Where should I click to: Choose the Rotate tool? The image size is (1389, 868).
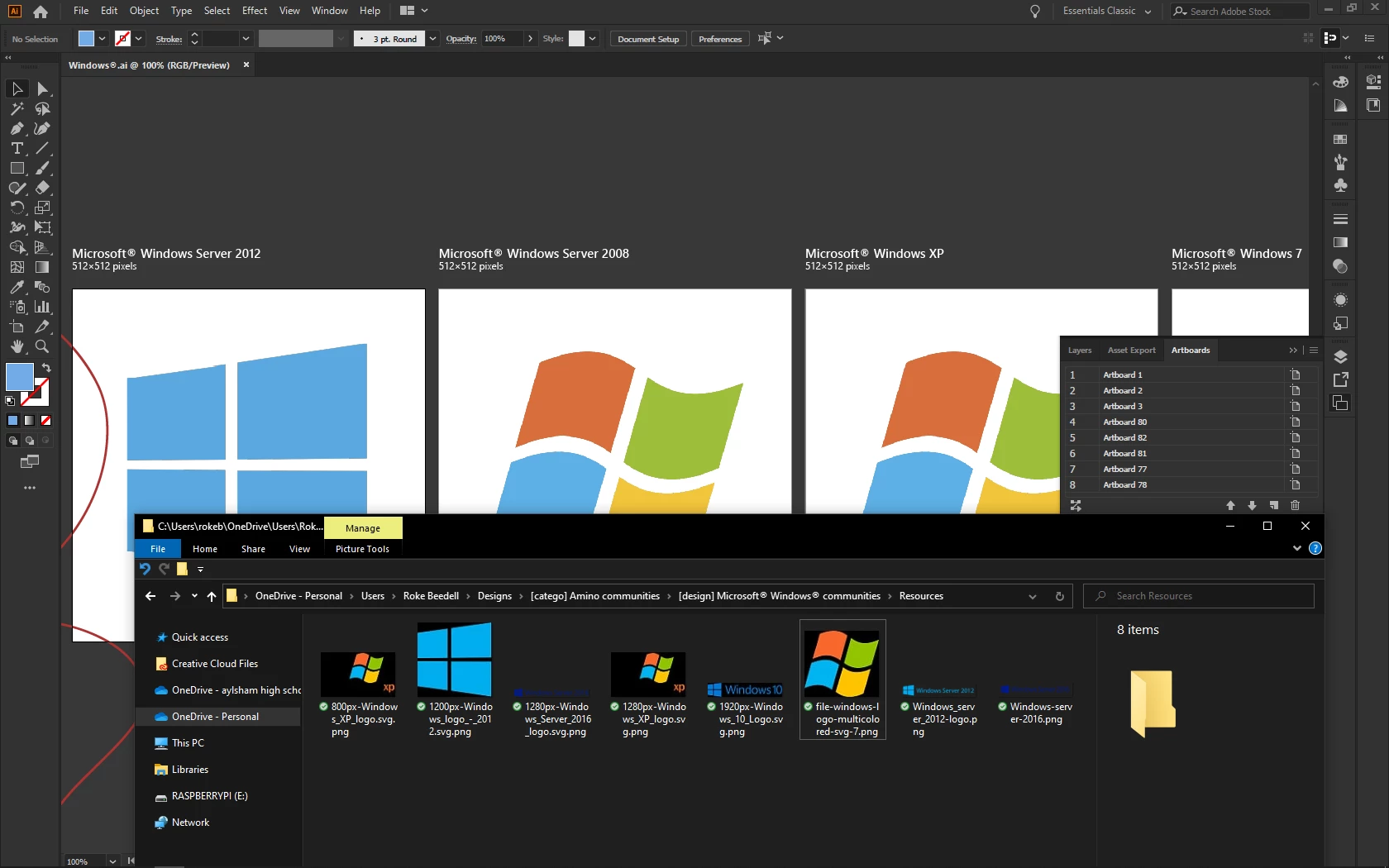tap(17, 207)
